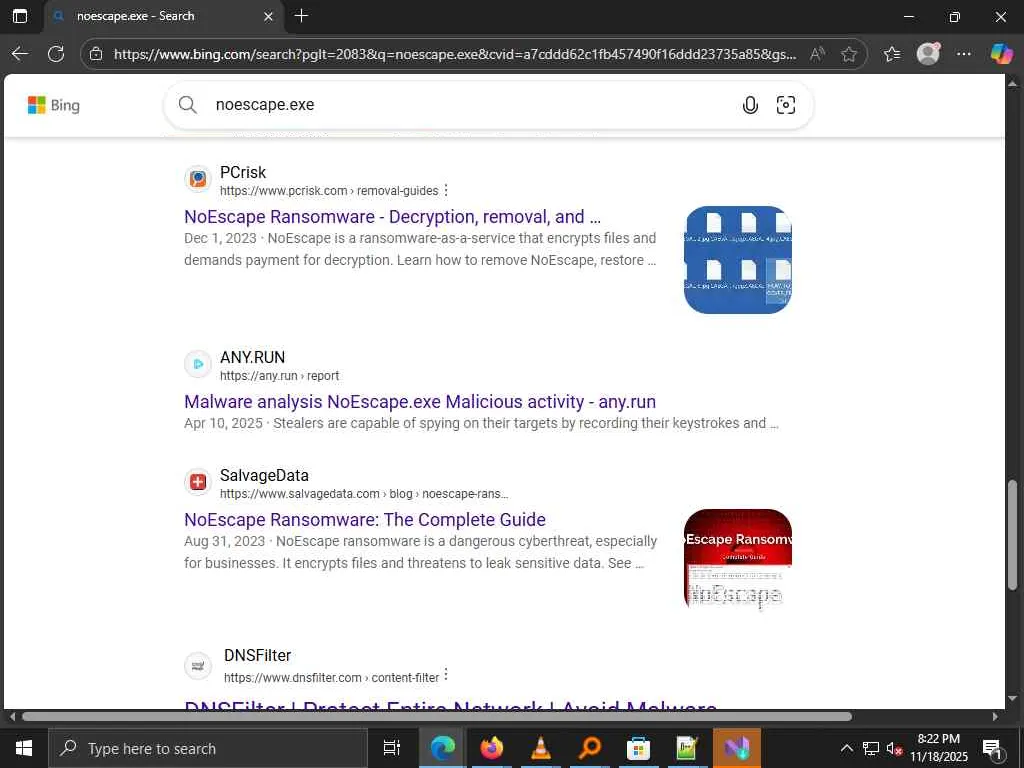Image resolution: width=1024 pixels, height=768 pixels.
Task: Click the salvagedata.com blog URL text
Action: coord(364,494)
